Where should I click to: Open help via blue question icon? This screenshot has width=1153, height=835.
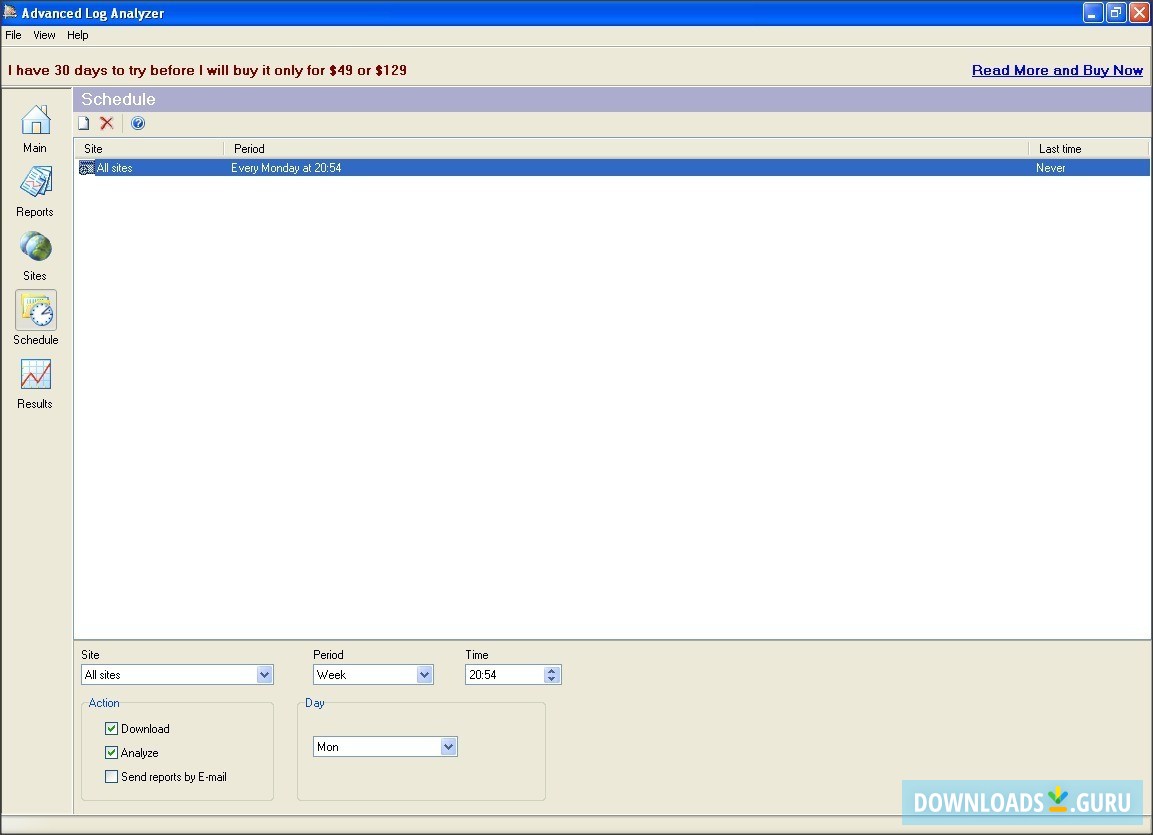(138, 123)
